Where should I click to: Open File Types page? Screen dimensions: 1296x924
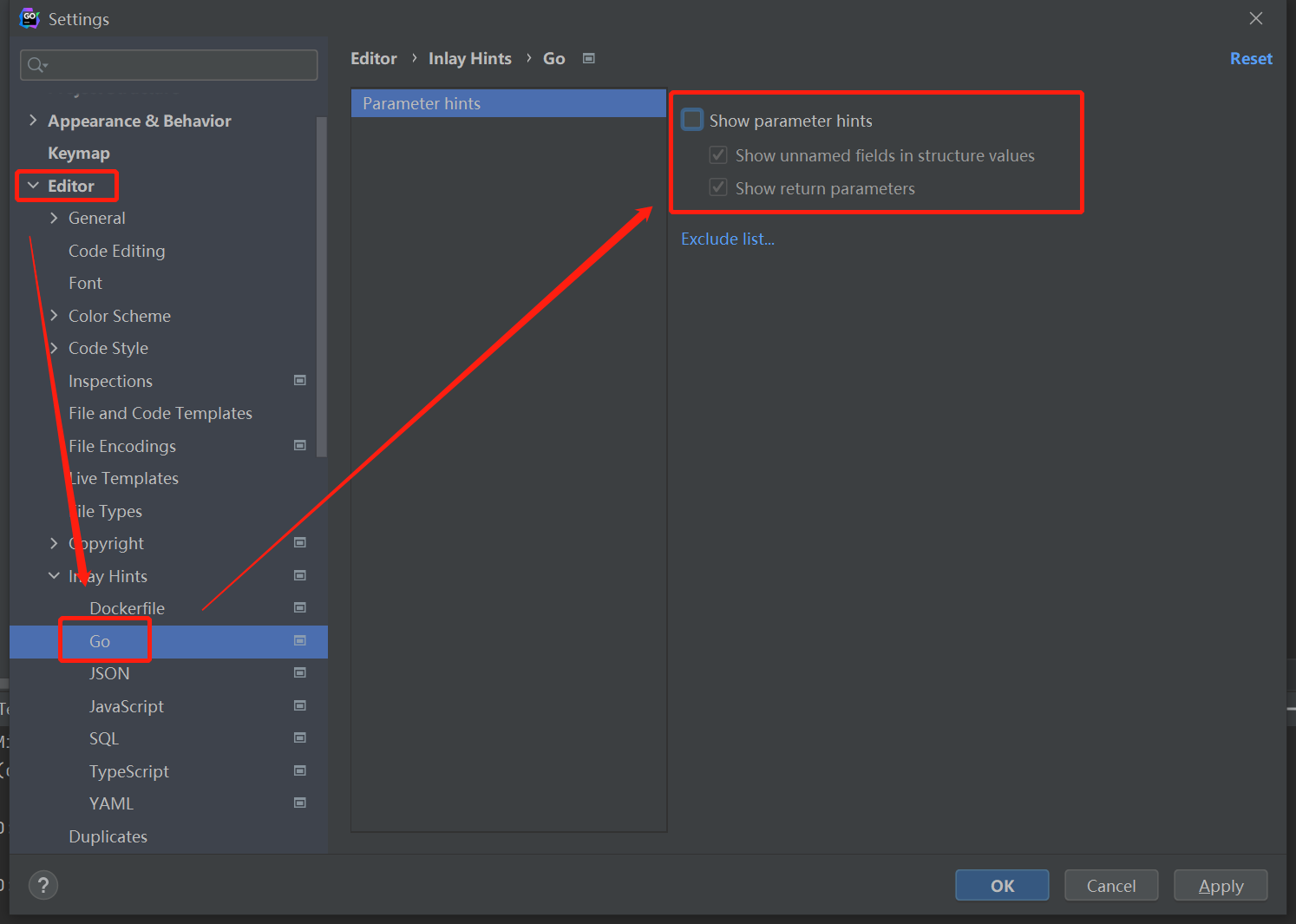pyautogui.click(x=106, y=511)
